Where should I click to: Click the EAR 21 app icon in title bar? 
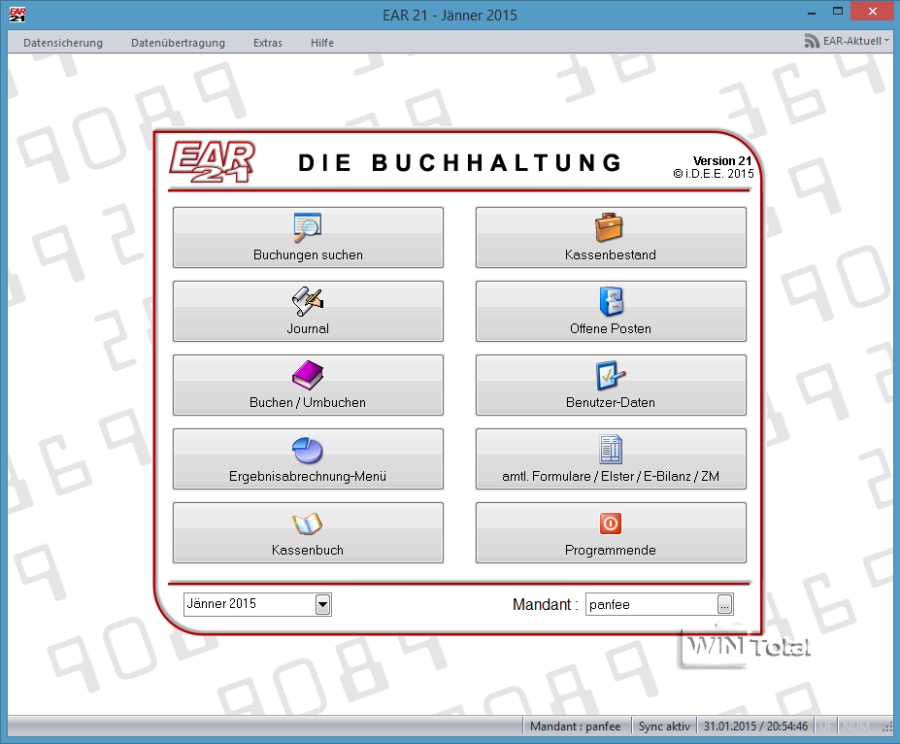[x=17, y=14]
